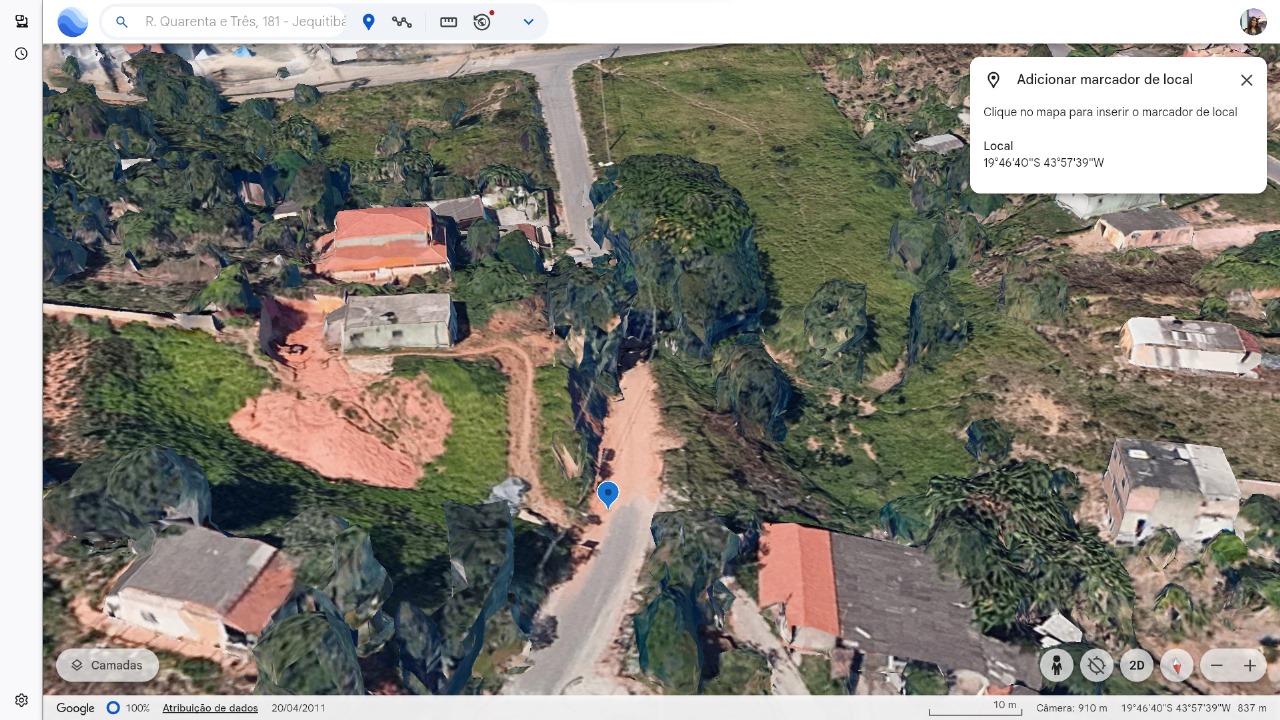Click the Atribuição de dados link
1280x720 pixels.
(x=210, y=708)
